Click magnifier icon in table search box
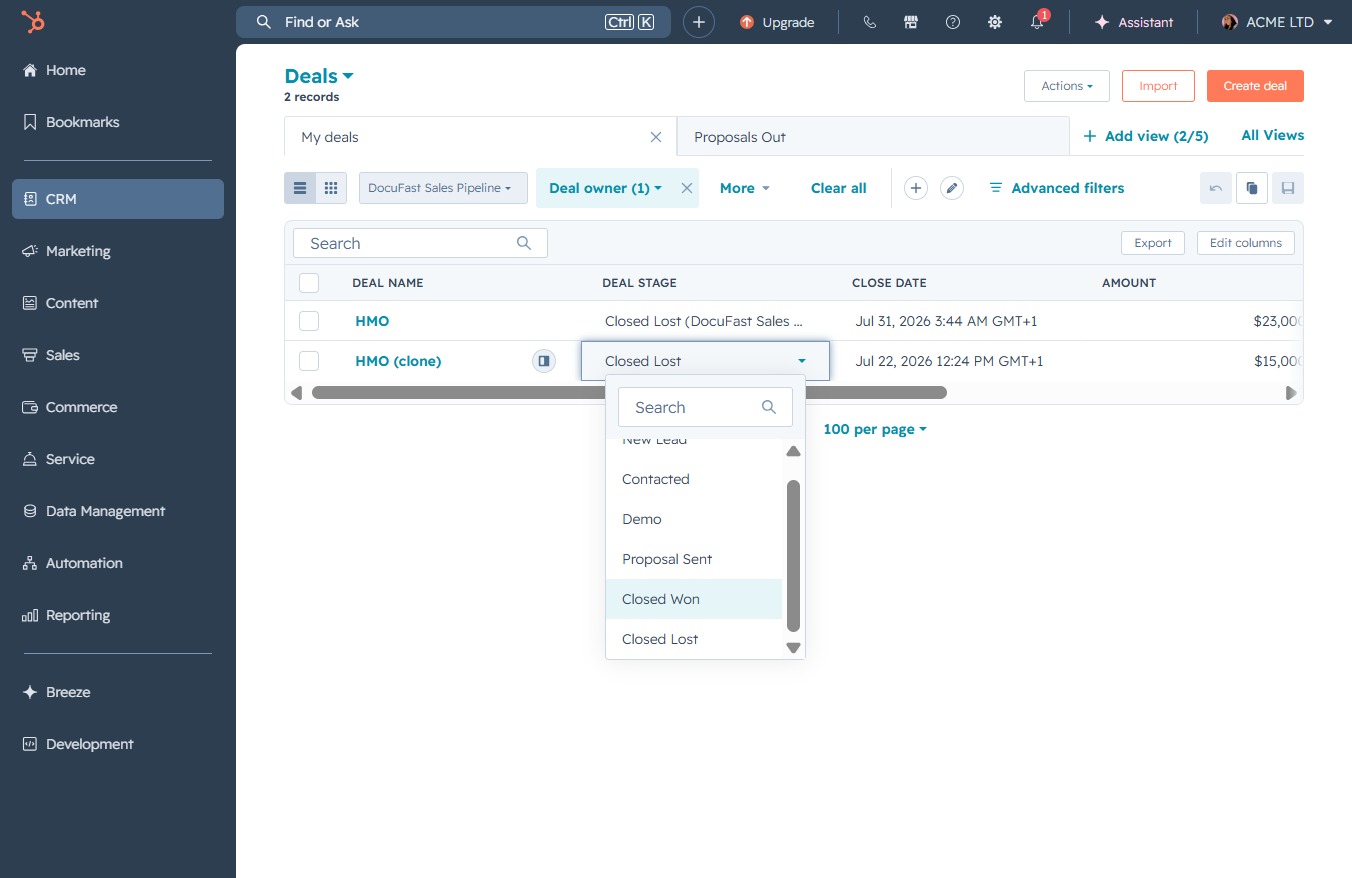The width and height of the screenshot is (1352, 878). (x=524, y=243)
